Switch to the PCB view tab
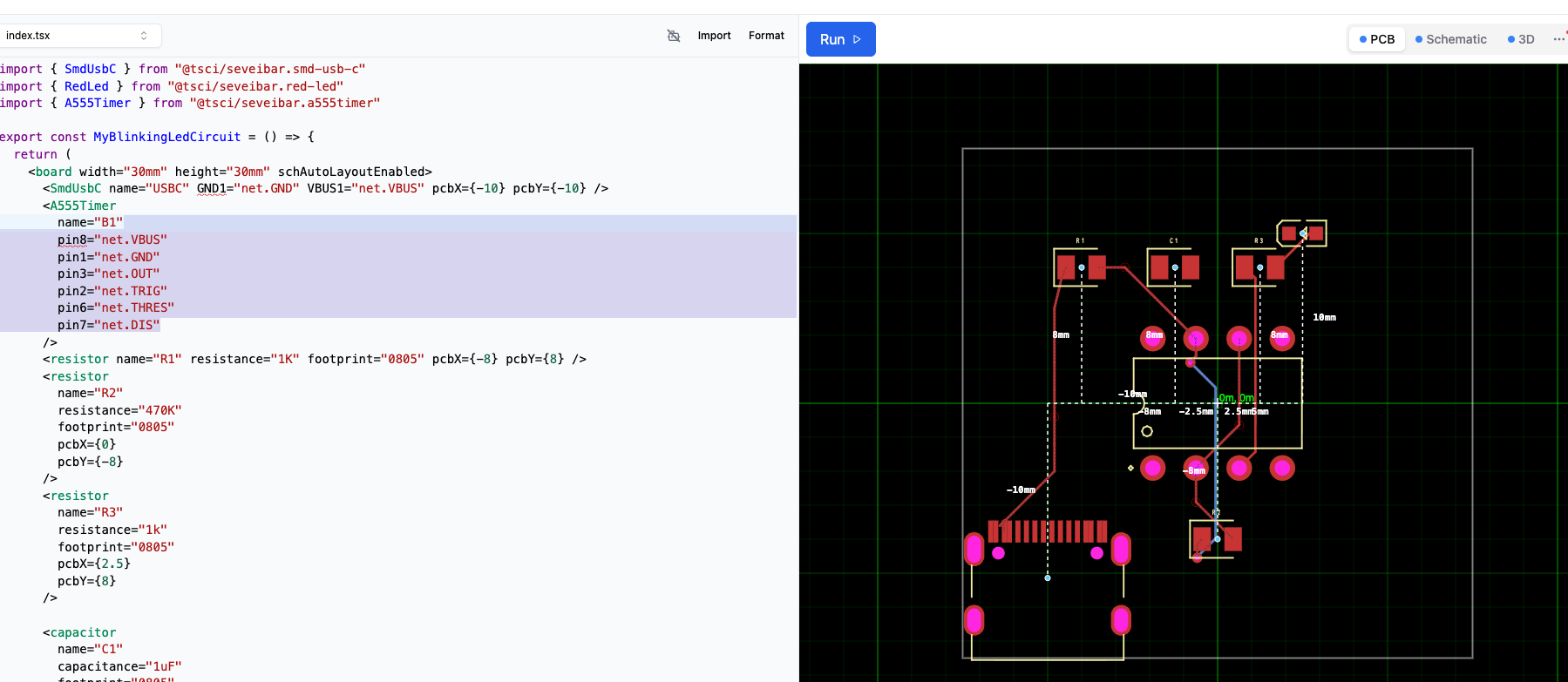Screen dimensions: 1568x682 pyautogui.click(x=1376, y=39)
